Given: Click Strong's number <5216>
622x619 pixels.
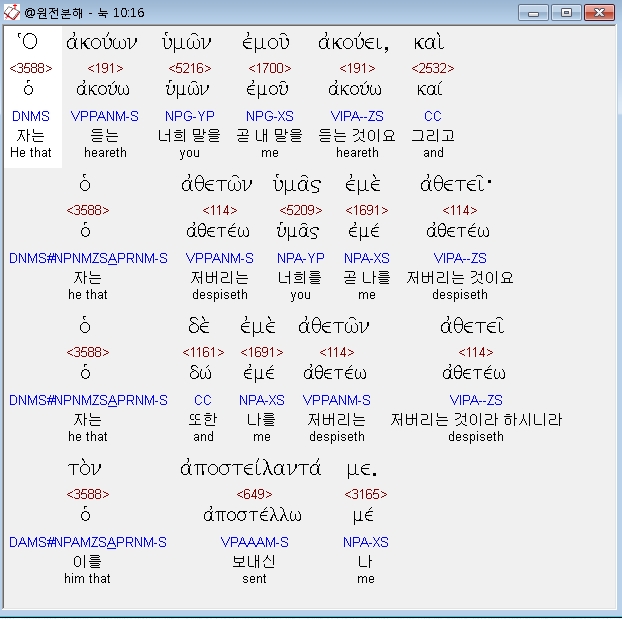Looking at the screenshot, I should [190, 68].
